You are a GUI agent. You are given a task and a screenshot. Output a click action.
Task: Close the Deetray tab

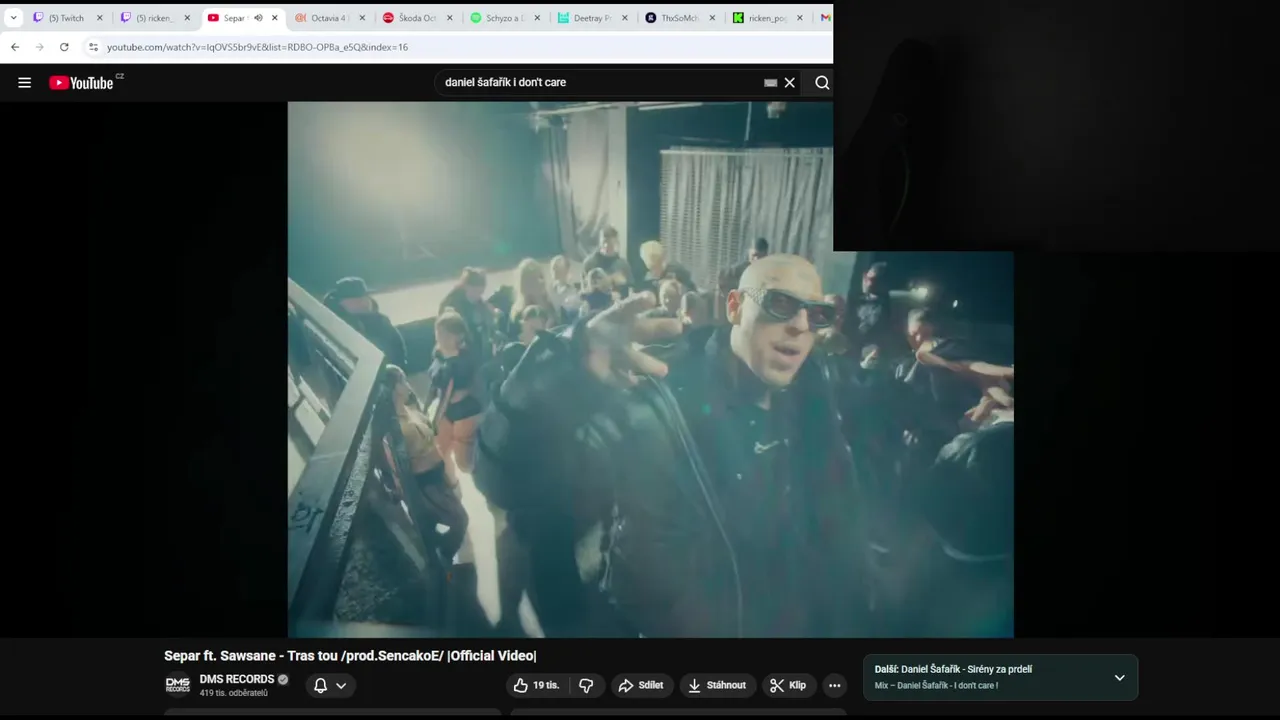click(x=625, y=18)
